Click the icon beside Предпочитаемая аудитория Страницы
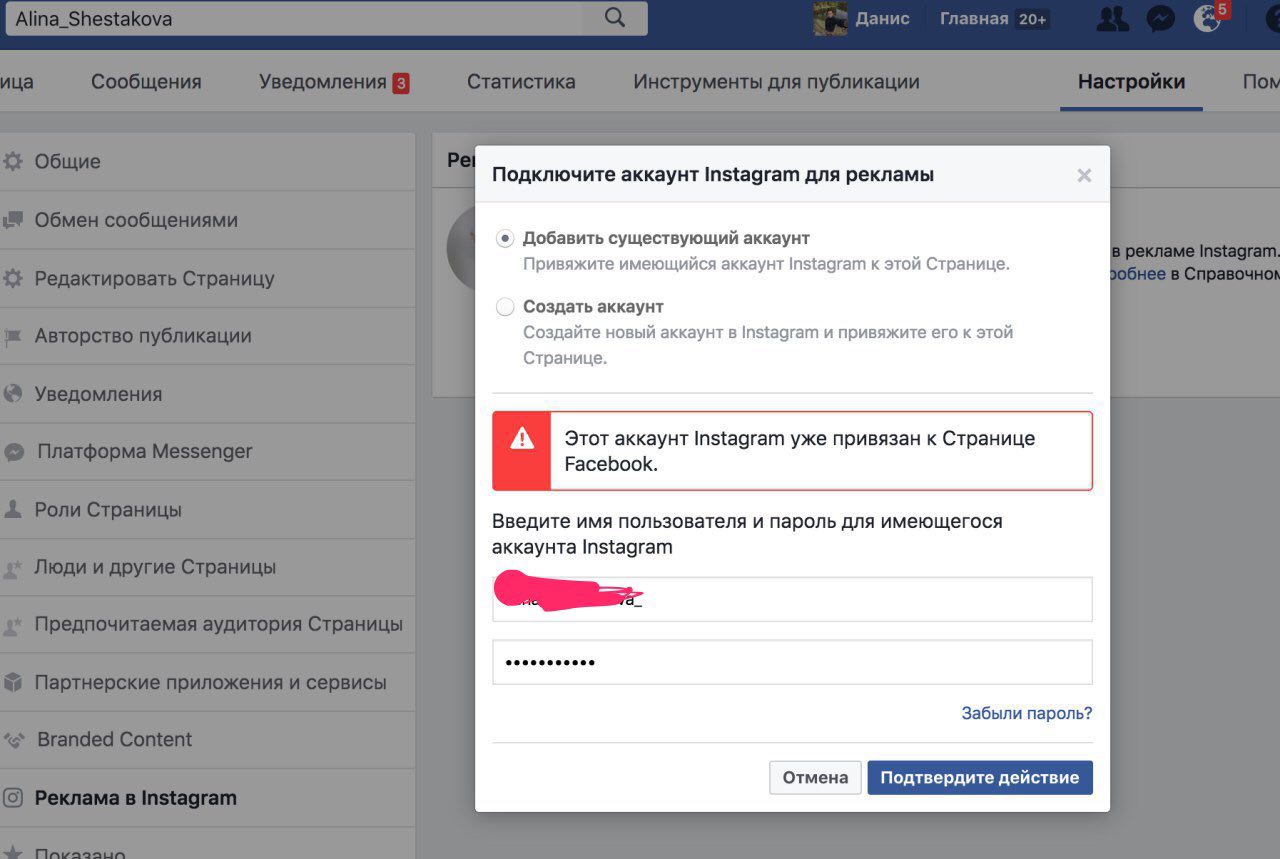The width and height of the screenshot is (1280, 859). coord(13,625)
